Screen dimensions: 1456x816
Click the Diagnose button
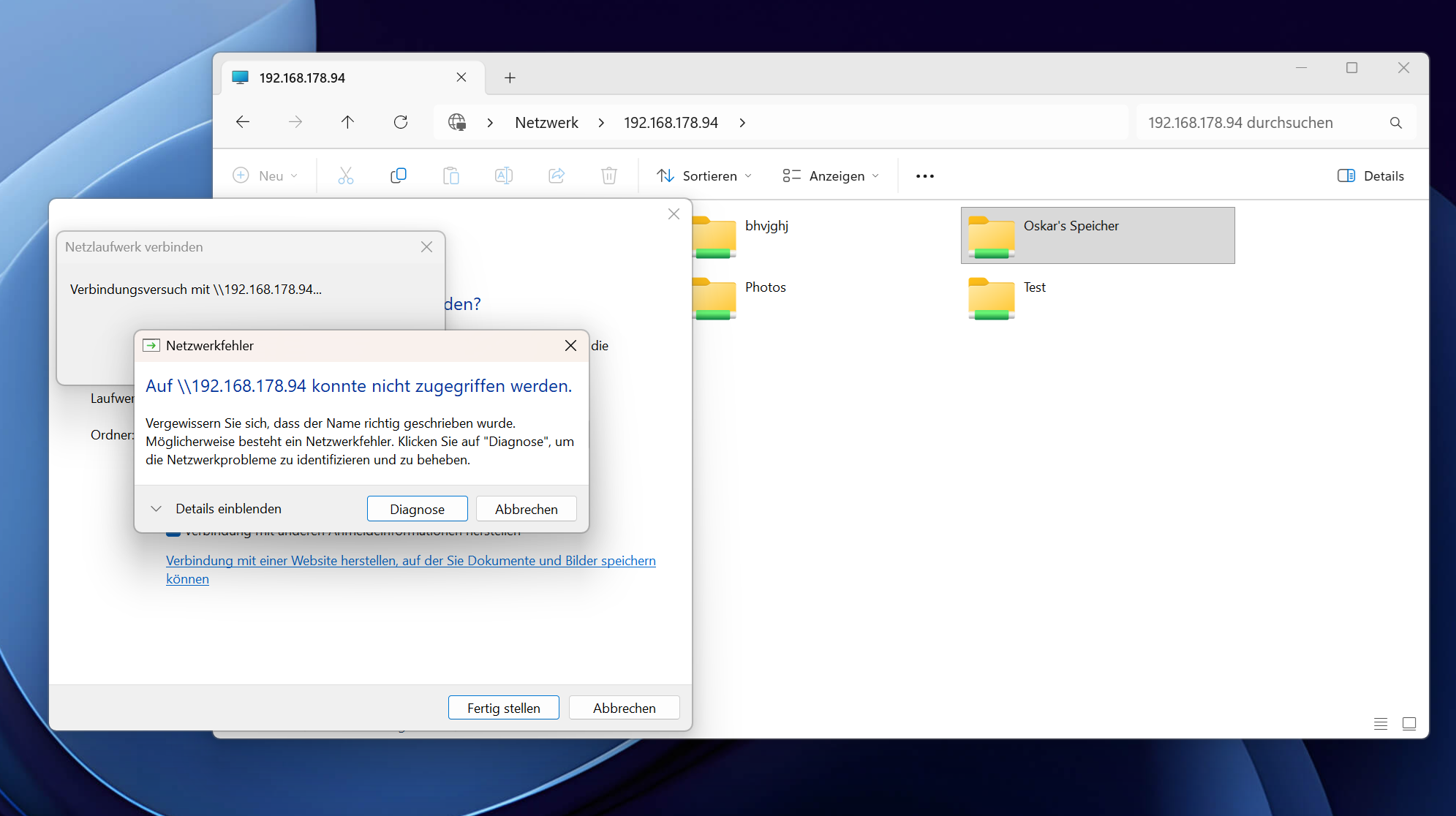[417, 509]
